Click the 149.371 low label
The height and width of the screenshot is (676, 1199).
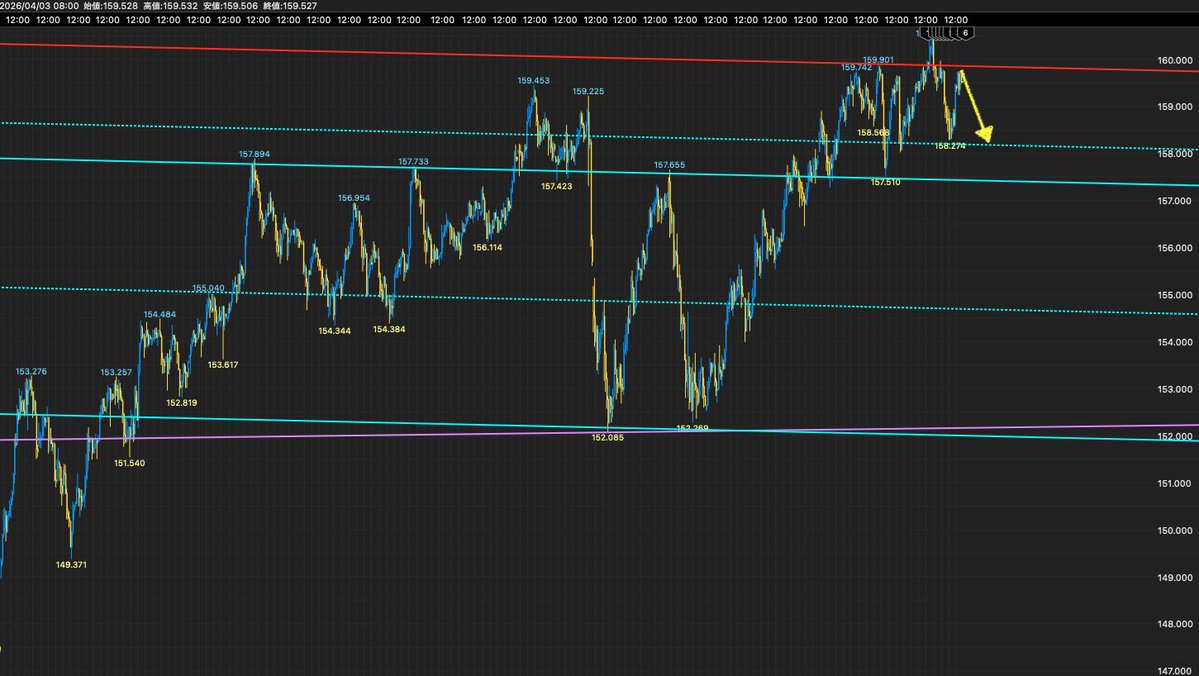(x=71, y=564)
